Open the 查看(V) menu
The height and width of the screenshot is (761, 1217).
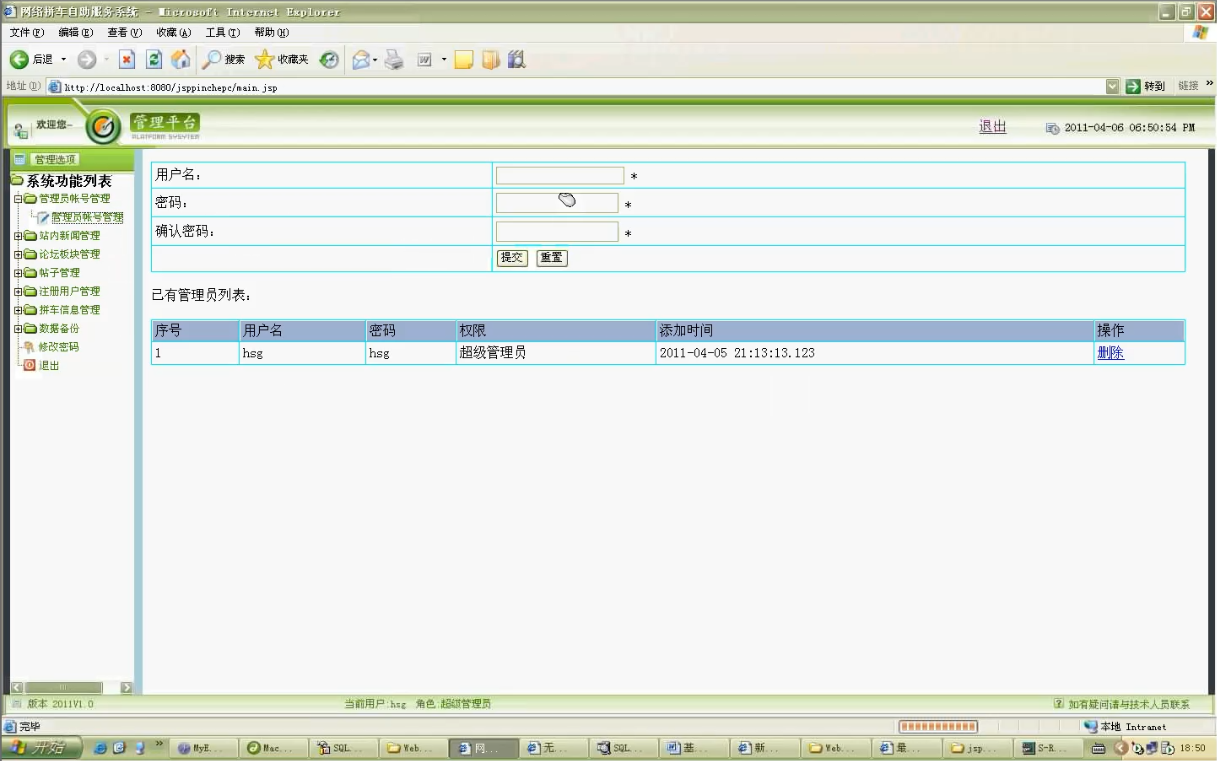point(125,33)
